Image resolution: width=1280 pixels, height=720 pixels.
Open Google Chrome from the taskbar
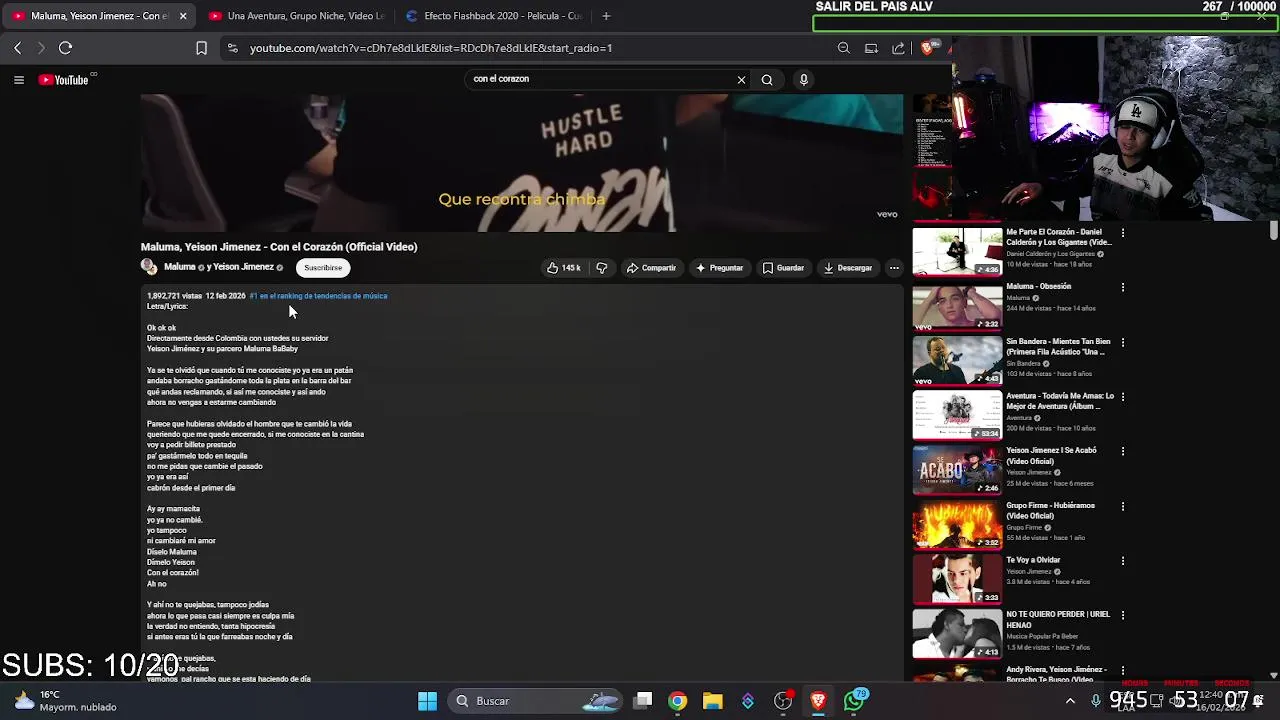678,701
